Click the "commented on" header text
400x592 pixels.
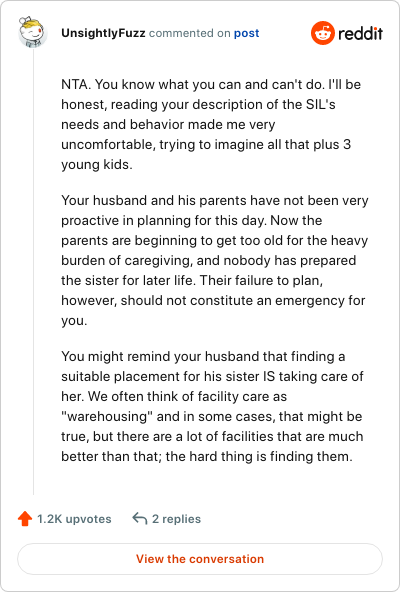189,33
